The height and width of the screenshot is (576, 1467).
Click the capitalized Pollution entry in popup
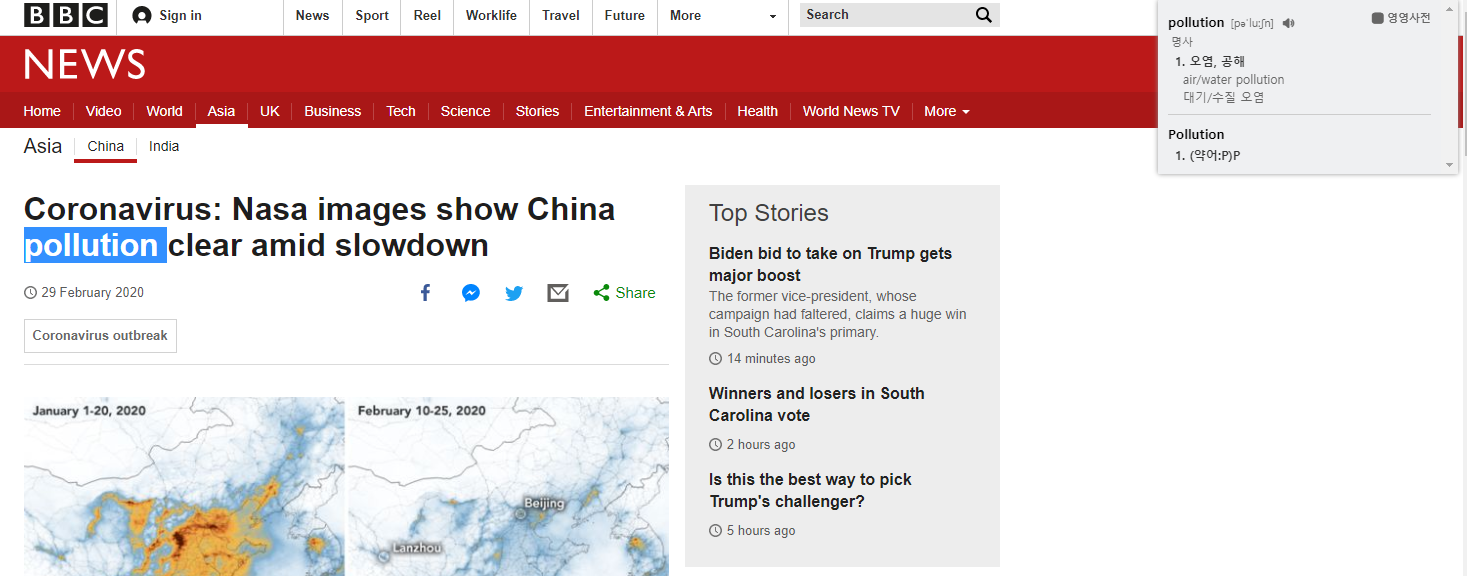[x=1196, y=134]
